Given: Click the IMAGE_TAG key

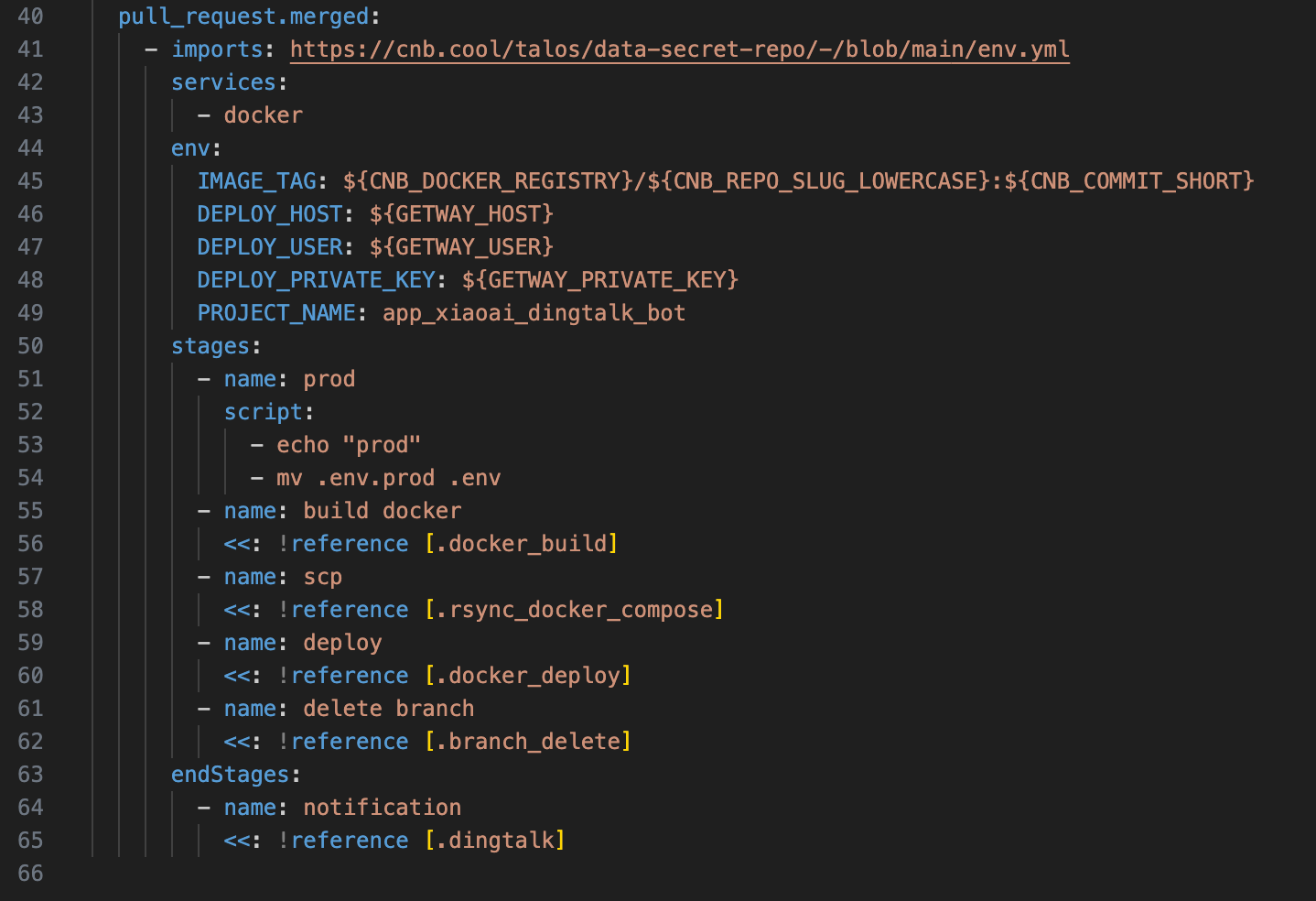Looking at the screenshot, I should click(256, 181).
